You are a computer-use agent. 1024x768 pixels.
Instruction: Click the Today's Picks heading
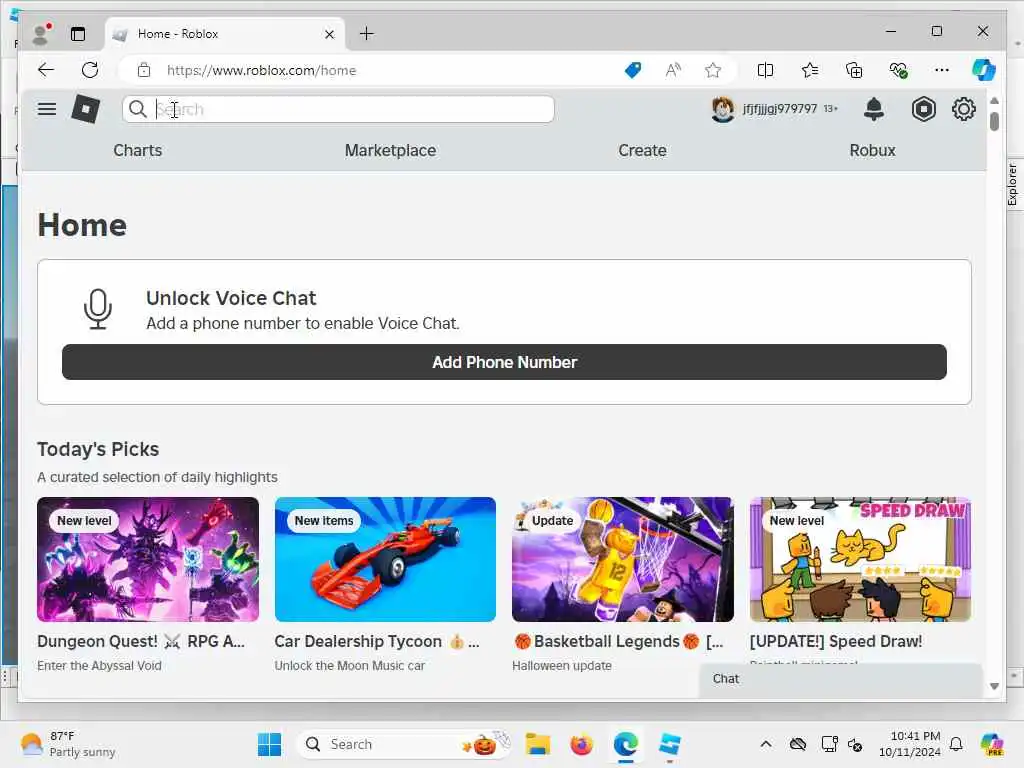[98, 449]
